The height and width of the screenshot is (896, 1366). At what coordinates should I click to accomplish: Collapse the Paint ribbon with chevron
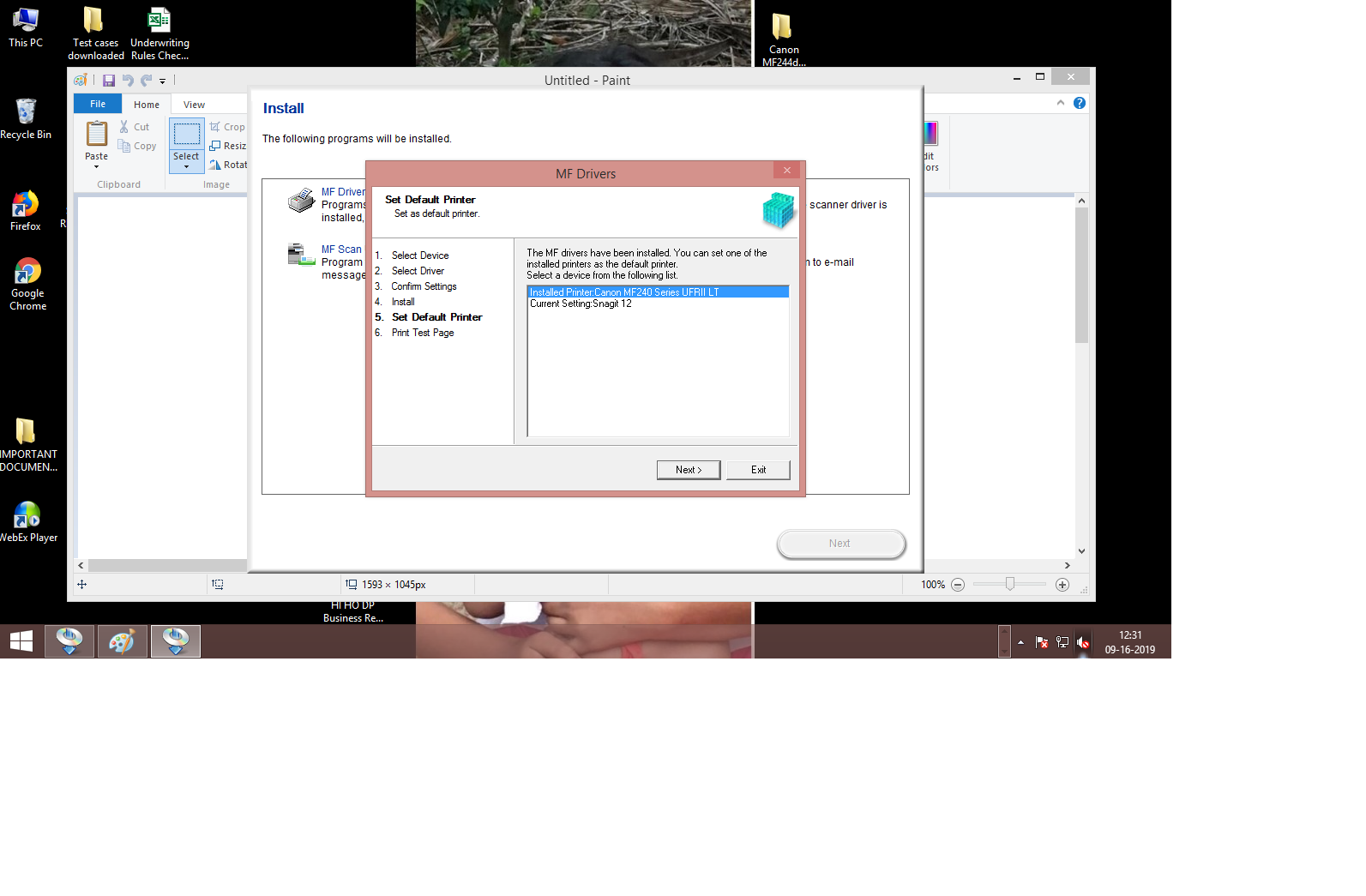point(1061,103)
